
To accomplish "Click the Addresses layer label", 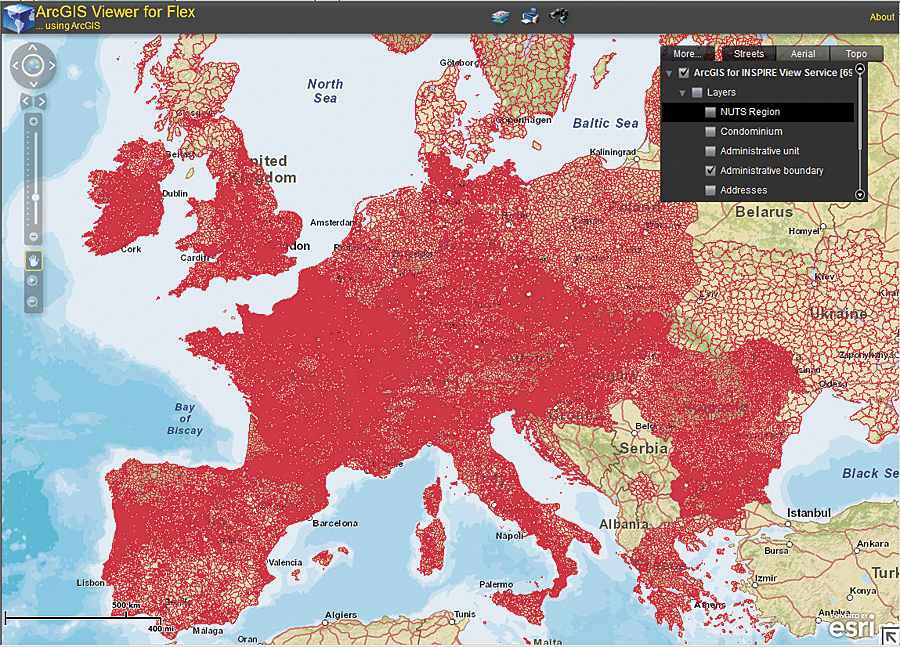I will click(743, 190).
